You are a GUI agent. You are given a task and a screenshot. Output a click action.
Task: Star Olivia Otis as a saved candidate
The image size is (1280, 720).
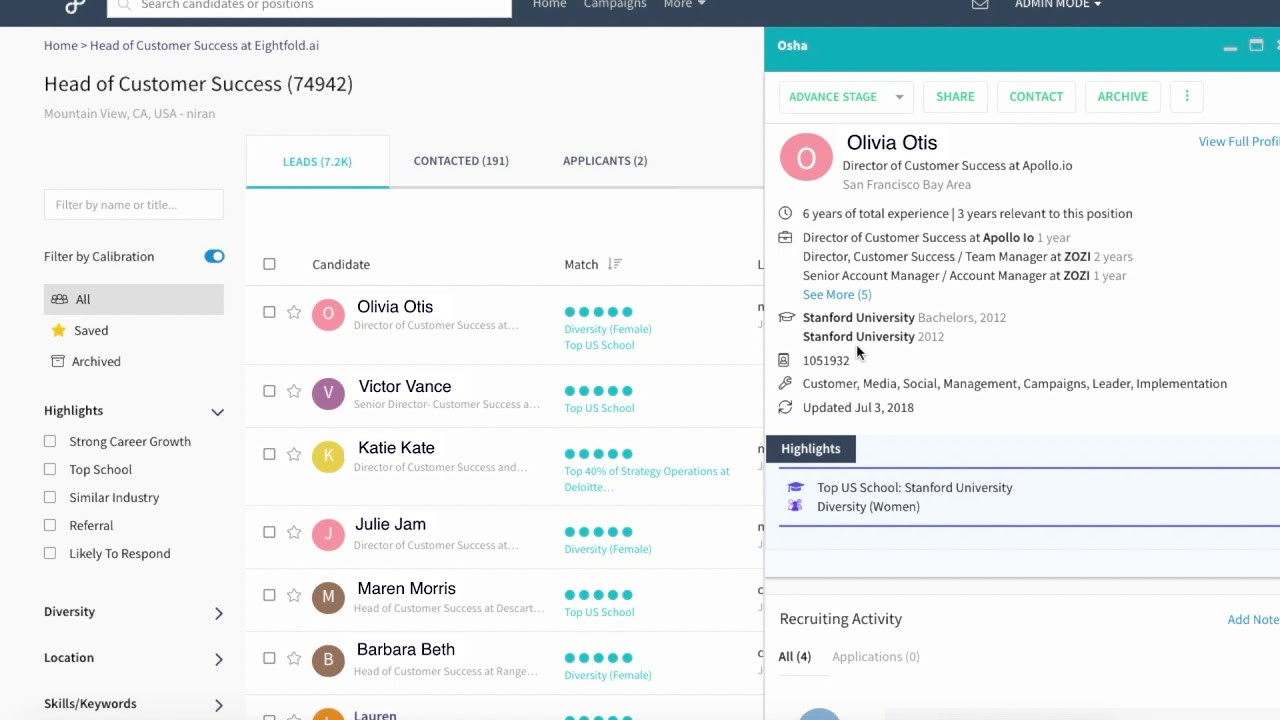pyautogui.click(x=294, y=312)
